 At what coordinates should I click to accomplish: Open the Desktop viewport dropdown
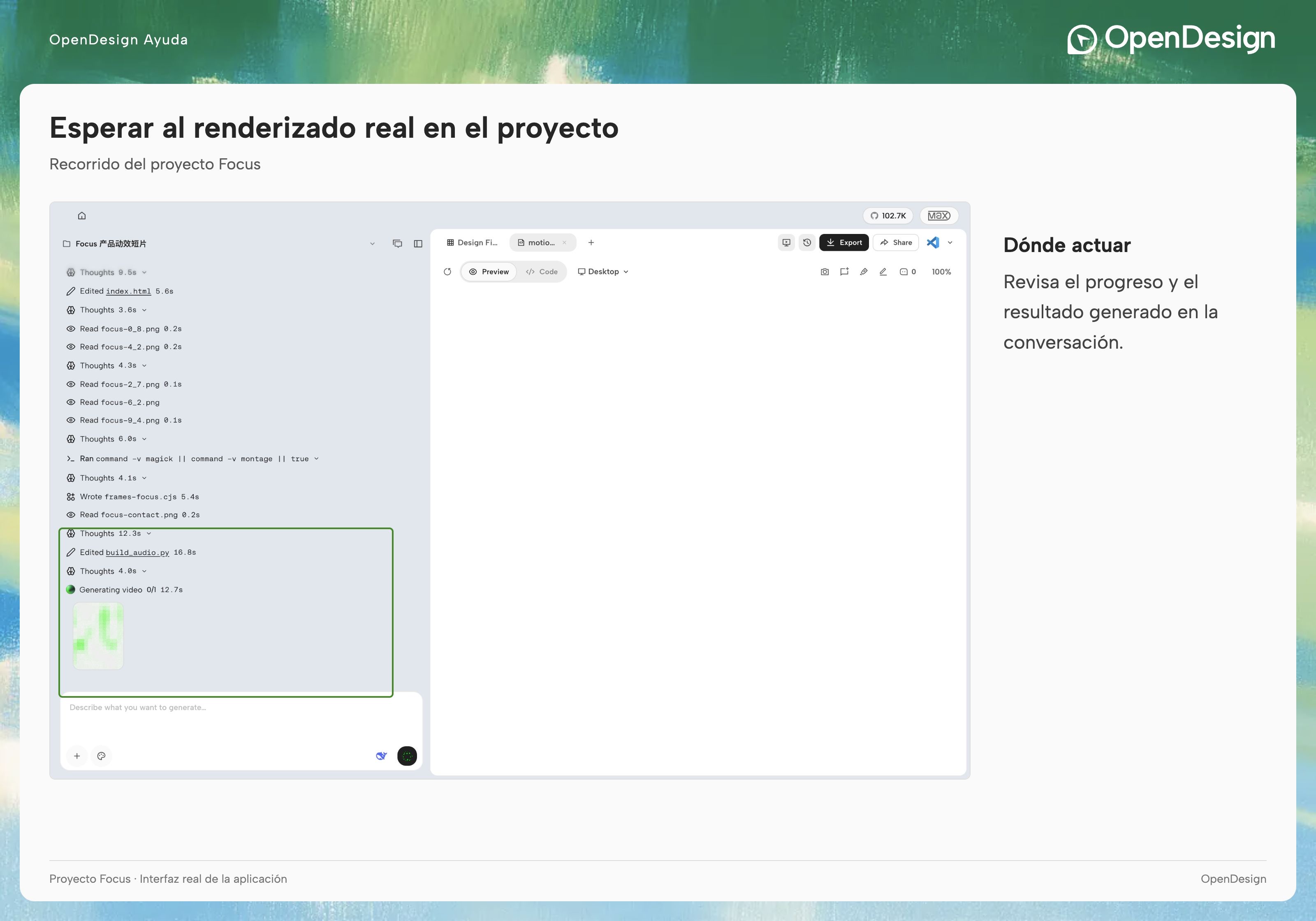click(x=603, y=272)
